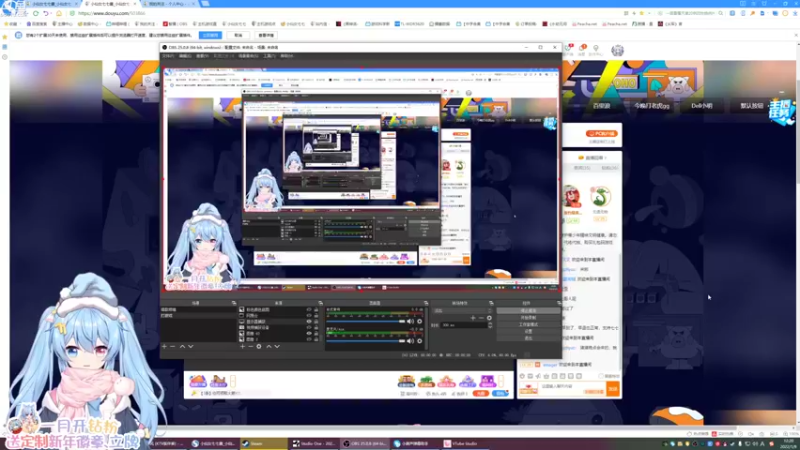800x450 pixels.
Task: Toggle visibility of fifth source in OBS list
Action: (x=309, y=333)
